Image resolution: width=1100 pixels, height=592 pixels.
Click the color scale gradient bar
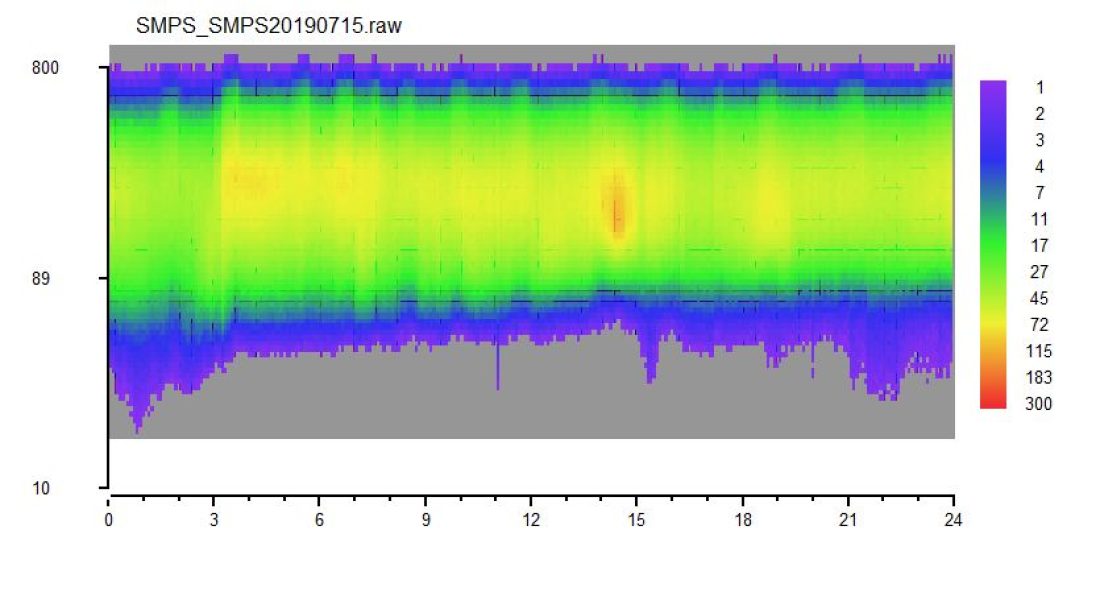[993, 244]
